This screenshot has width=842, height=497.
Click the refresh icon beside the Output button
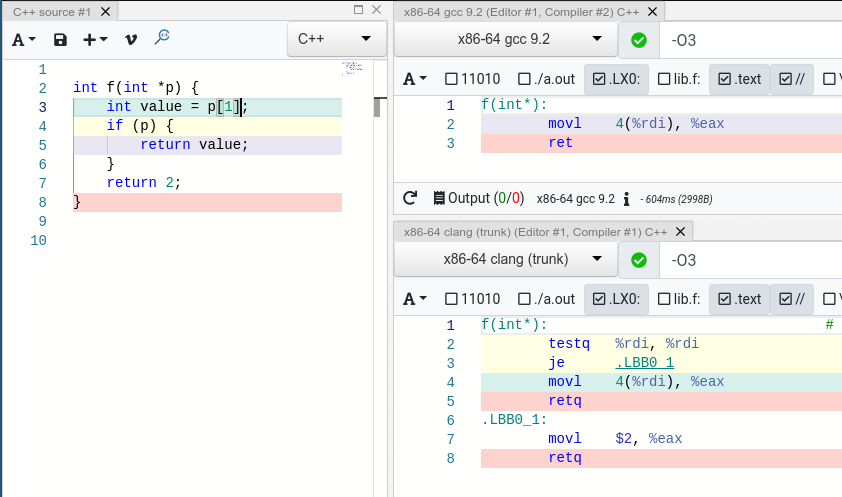410,198
